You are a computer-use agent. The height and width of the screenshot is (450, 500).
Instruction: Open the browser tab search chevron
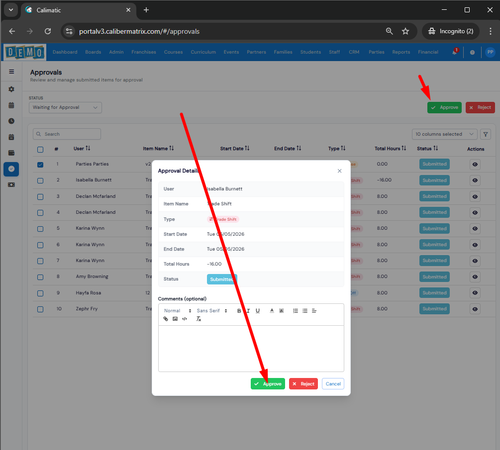11,10
